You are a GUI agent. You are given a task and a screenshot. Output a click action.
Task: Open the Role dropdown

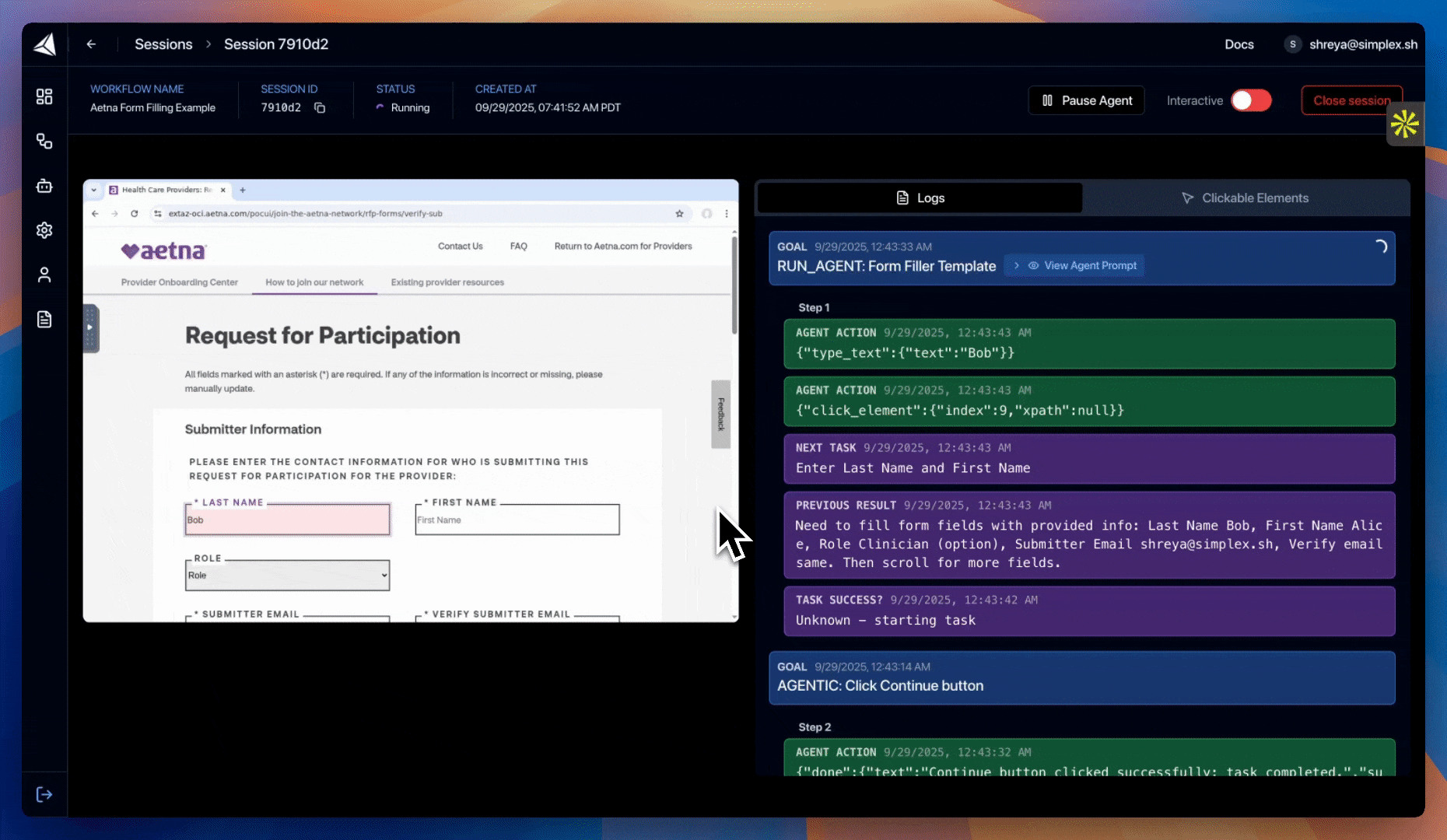point(287,576)
